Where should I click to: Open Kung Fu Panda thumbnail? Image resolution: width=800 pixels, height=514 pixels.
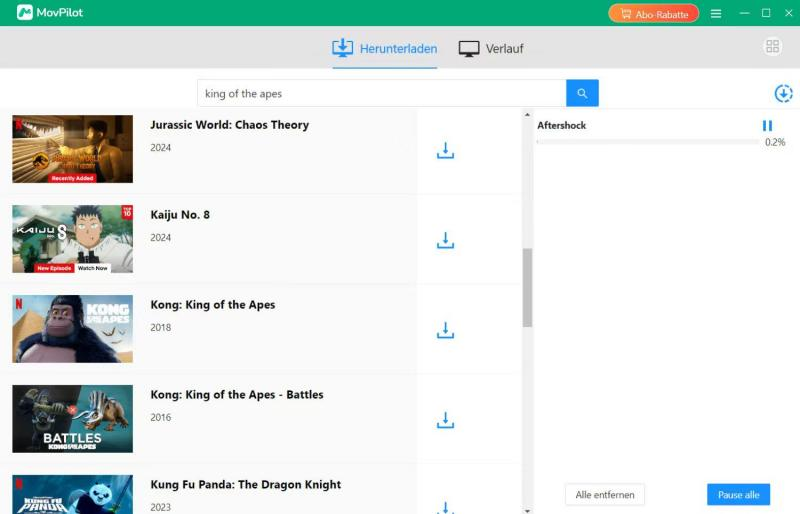(72, 494)
